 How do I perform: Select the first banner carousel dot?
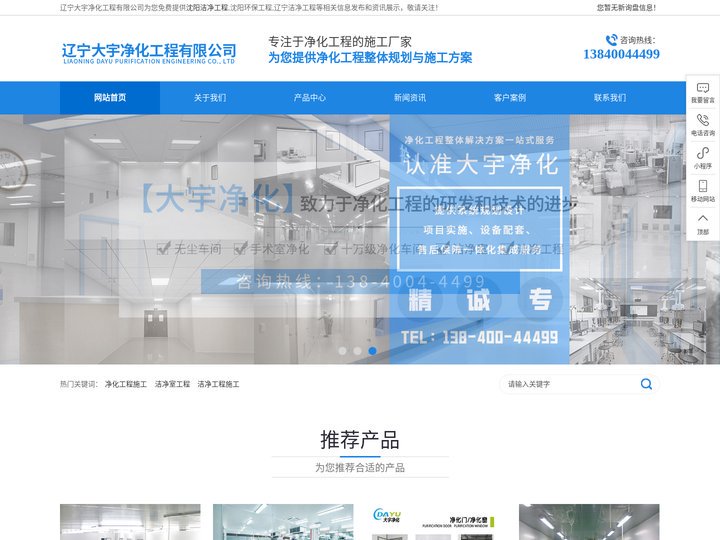(x=343, y=351)
